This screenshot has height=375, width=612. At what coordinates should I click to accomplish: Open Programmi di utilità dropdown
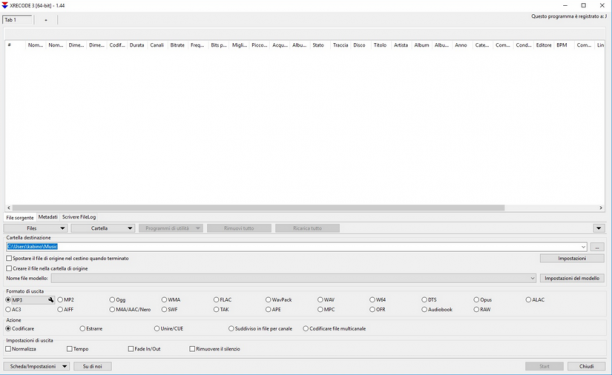(171, 228)
